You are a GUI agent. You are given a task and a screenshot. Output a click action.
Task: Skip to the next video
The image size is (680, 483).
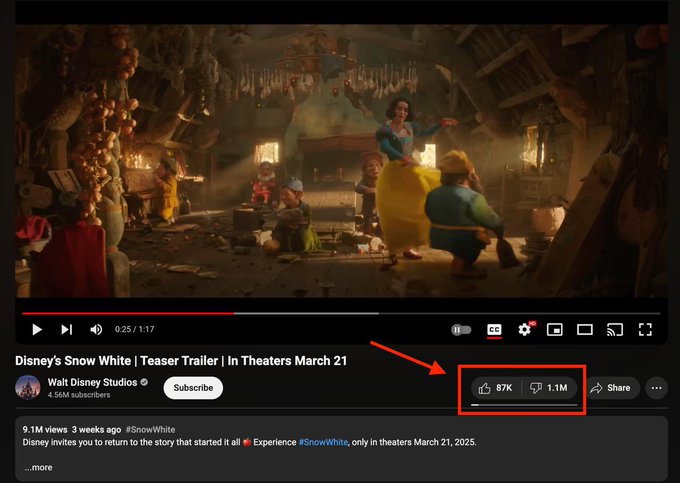(x=66, y=330)
